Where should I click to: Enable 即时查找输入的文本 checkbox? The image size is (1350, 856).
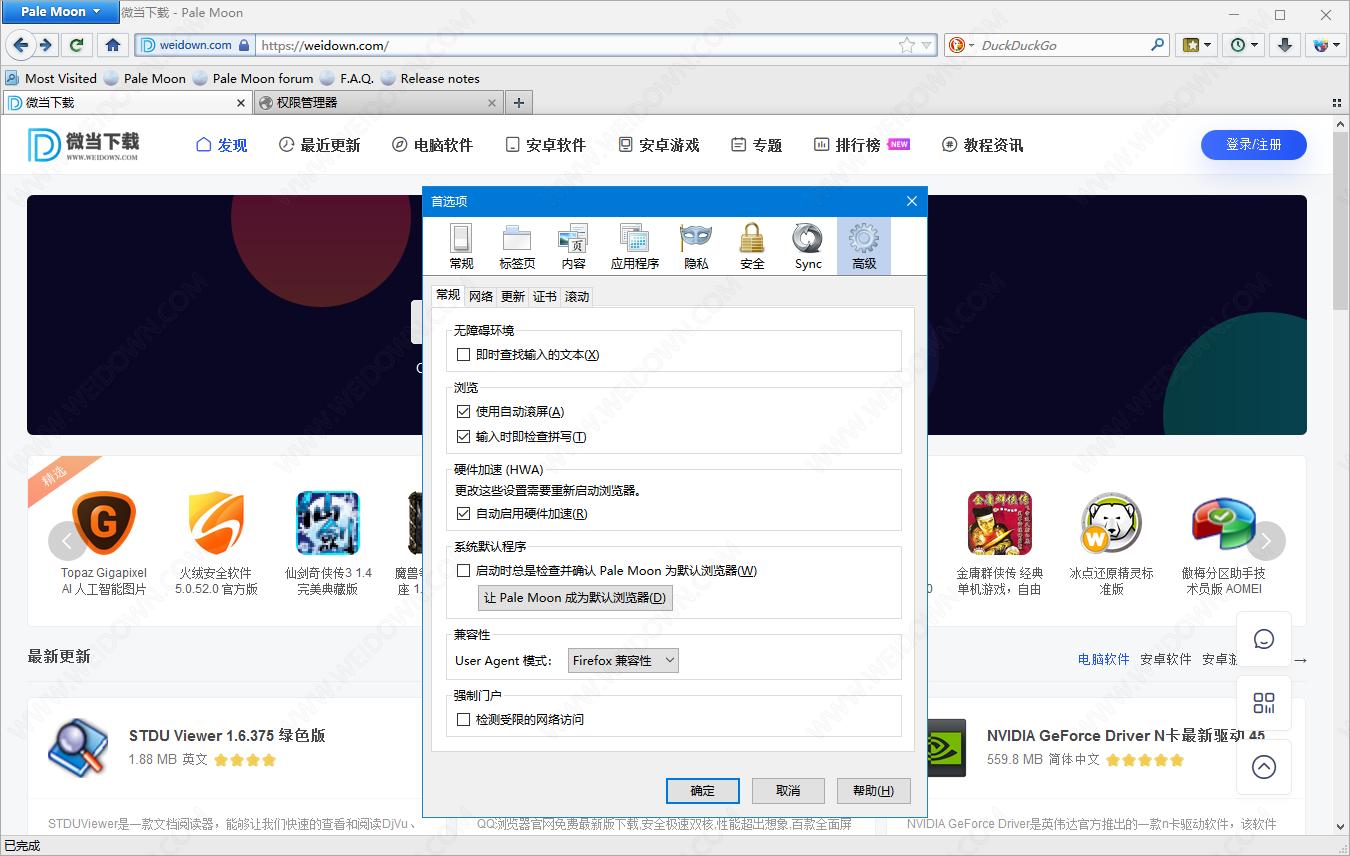tap(463, 355)
